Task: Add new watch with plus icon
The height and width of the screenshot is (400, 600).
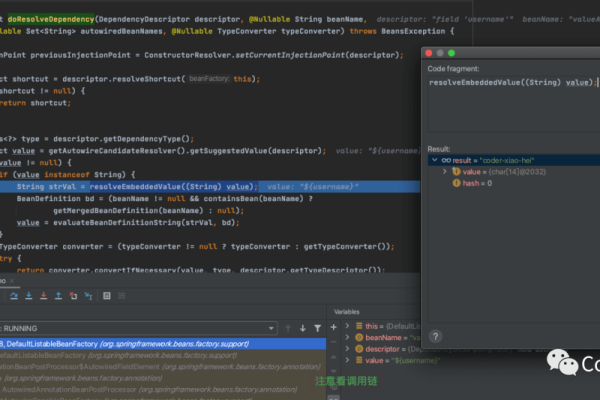Action: tap(334, 327)
